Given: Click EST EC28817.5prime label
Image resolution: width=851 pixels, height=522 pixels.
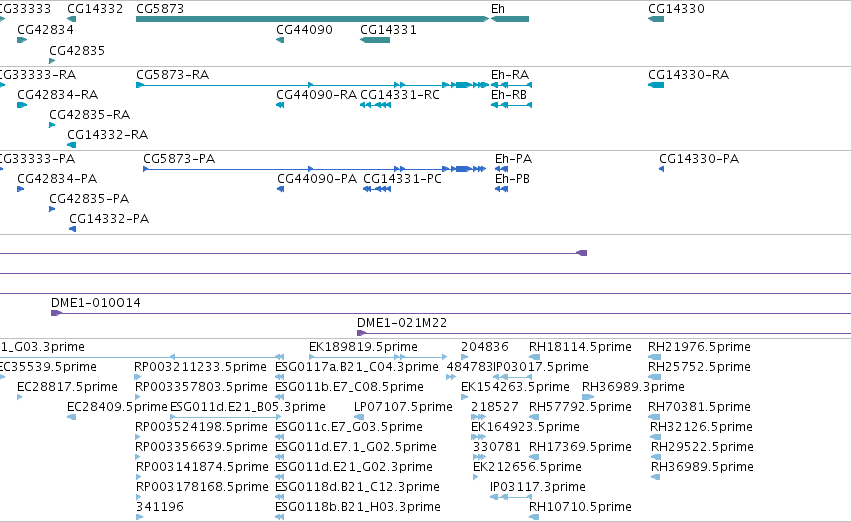Looking at the screenshot, I should click(67, 387).
